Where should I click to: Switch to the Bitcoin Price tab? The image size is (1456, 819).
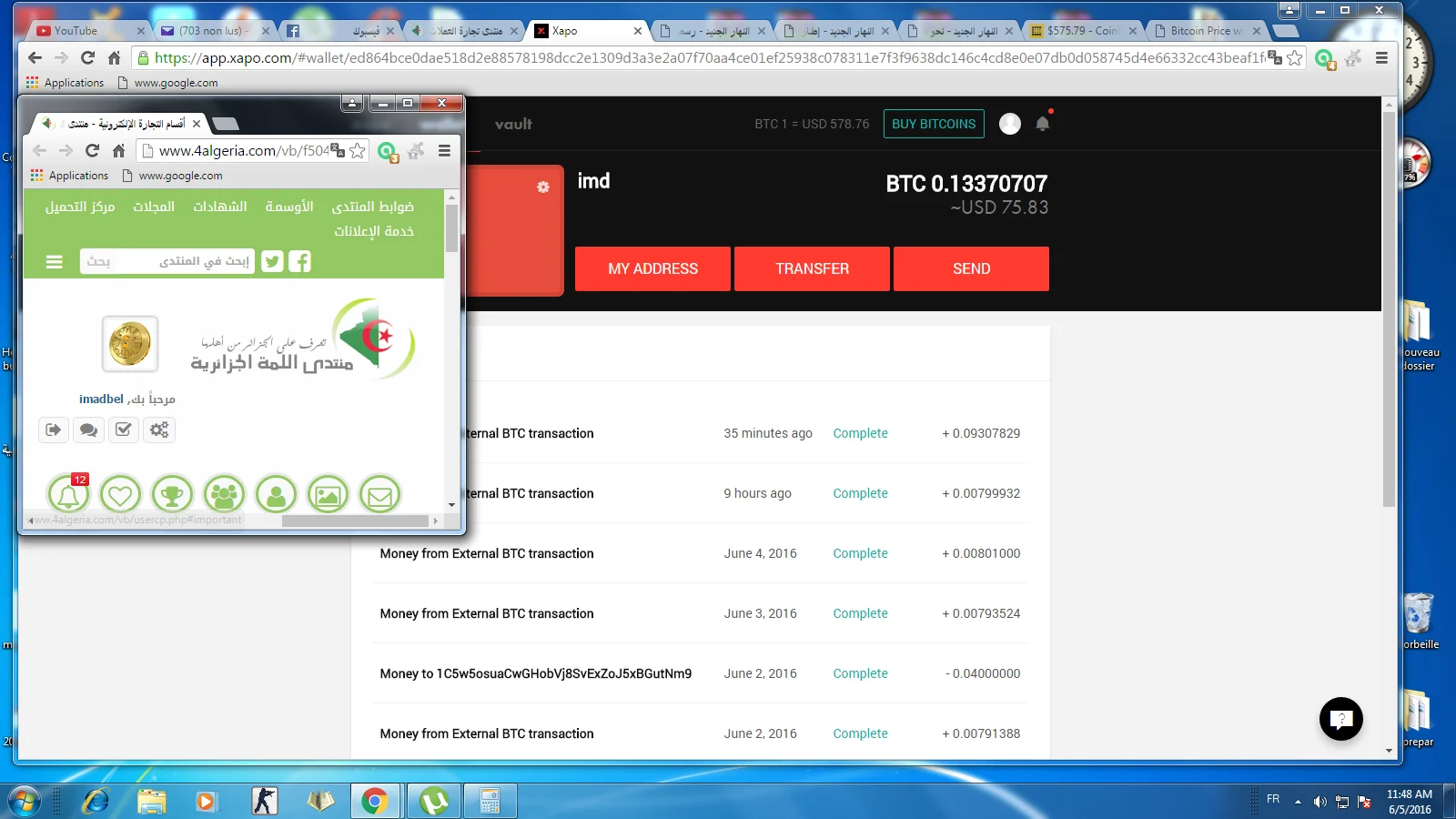(x=1205, y=31)
